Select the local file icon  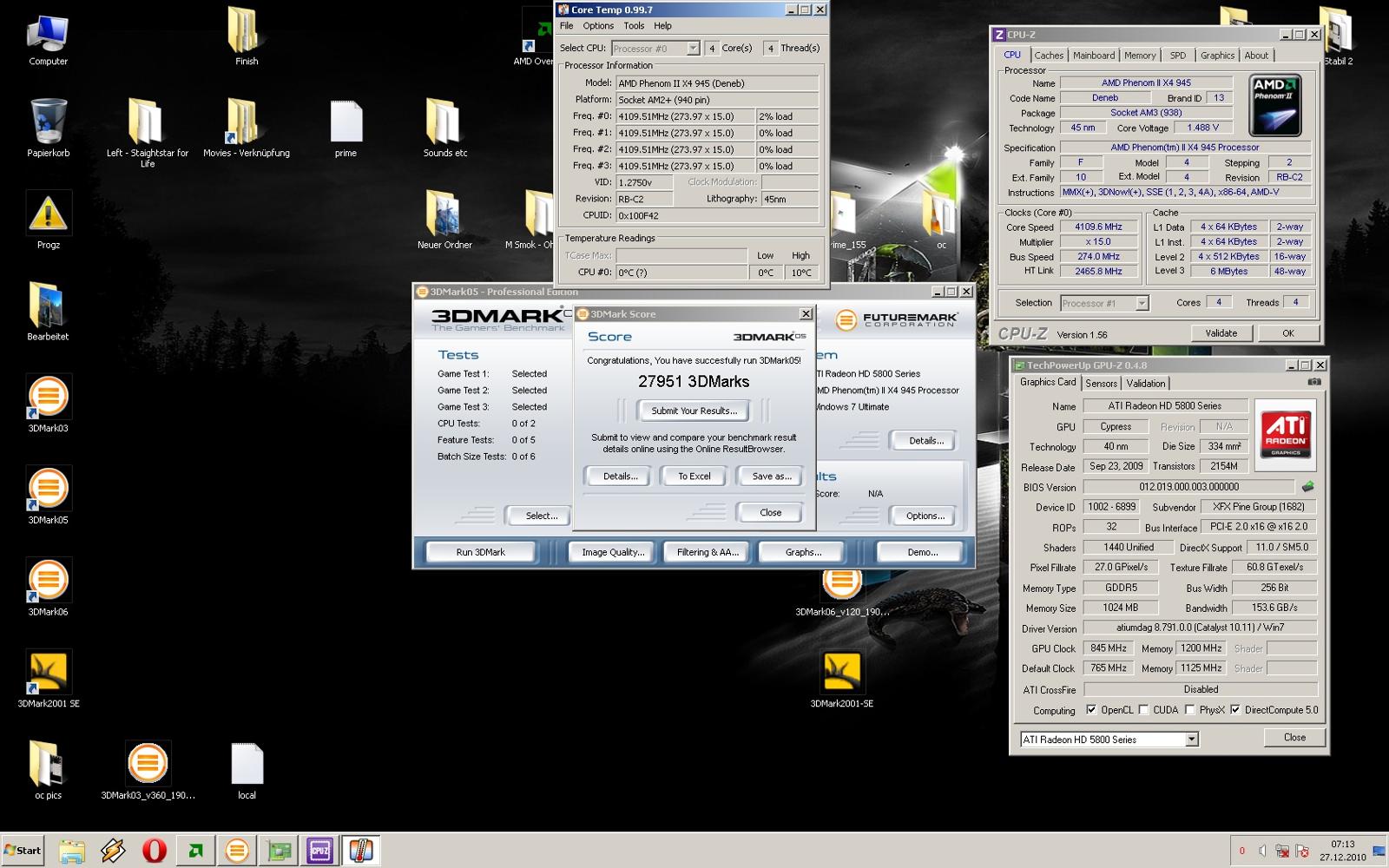[x=247, y=770]
